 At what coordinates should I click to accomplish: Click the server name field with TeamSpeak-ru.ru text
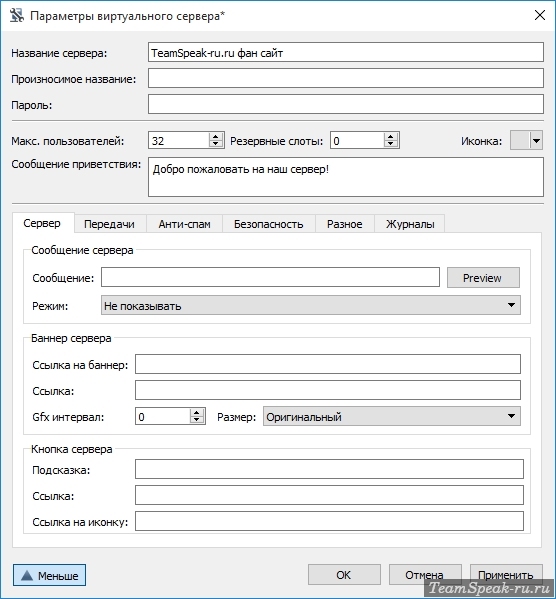(345, 52)
